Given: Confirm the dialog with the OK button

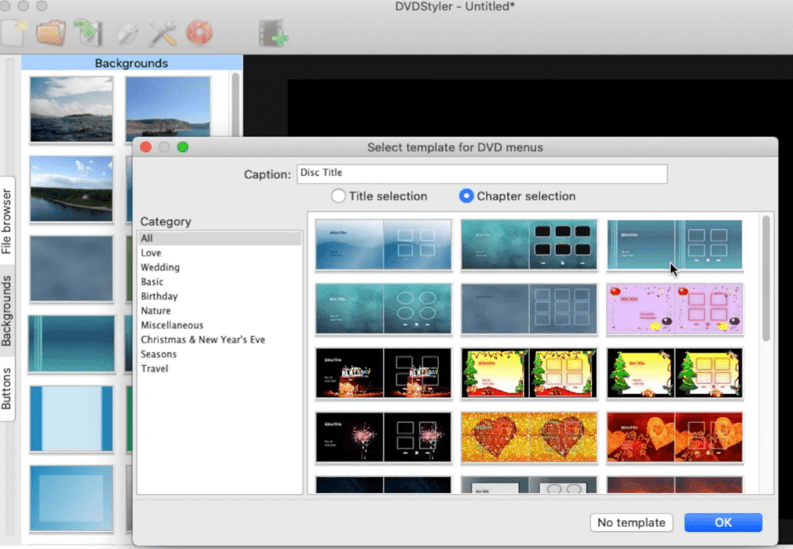Looking at the screenshot, I should tap(722, 522).
